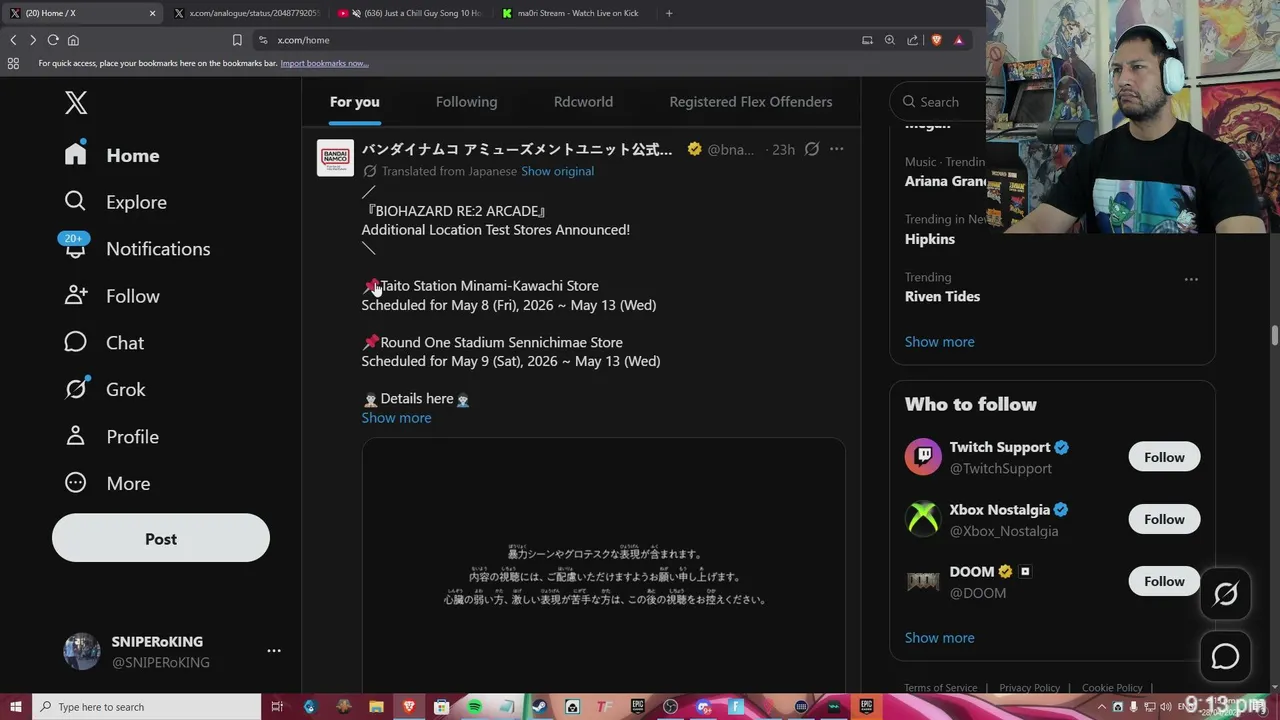The image size is (1280, 720).
Task: Open Explore search icon in sidebar
Action: coord(76,201)
